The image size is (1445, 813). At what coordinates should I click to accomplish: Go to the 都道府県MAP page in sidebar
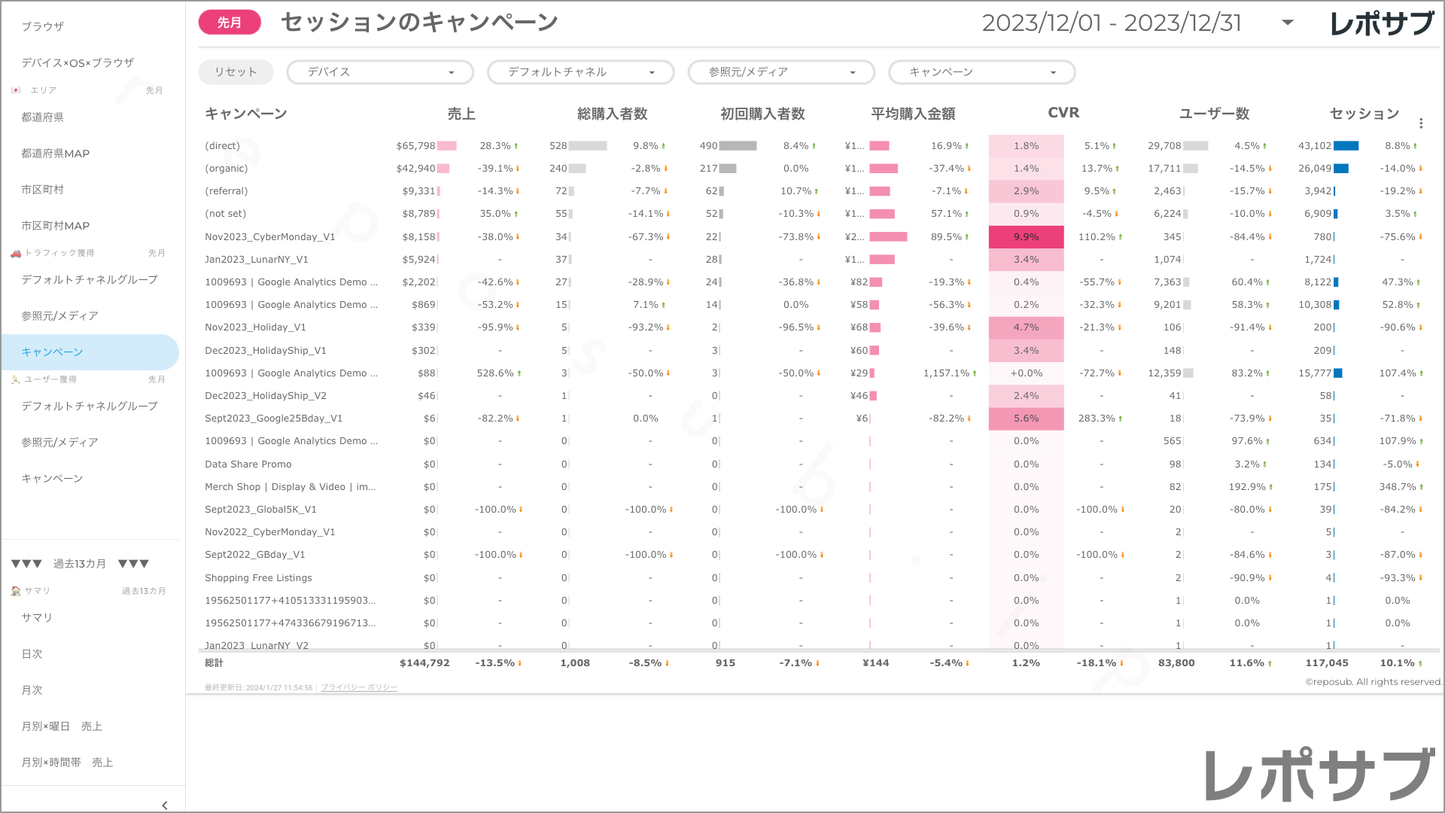(x=56, y=154)
